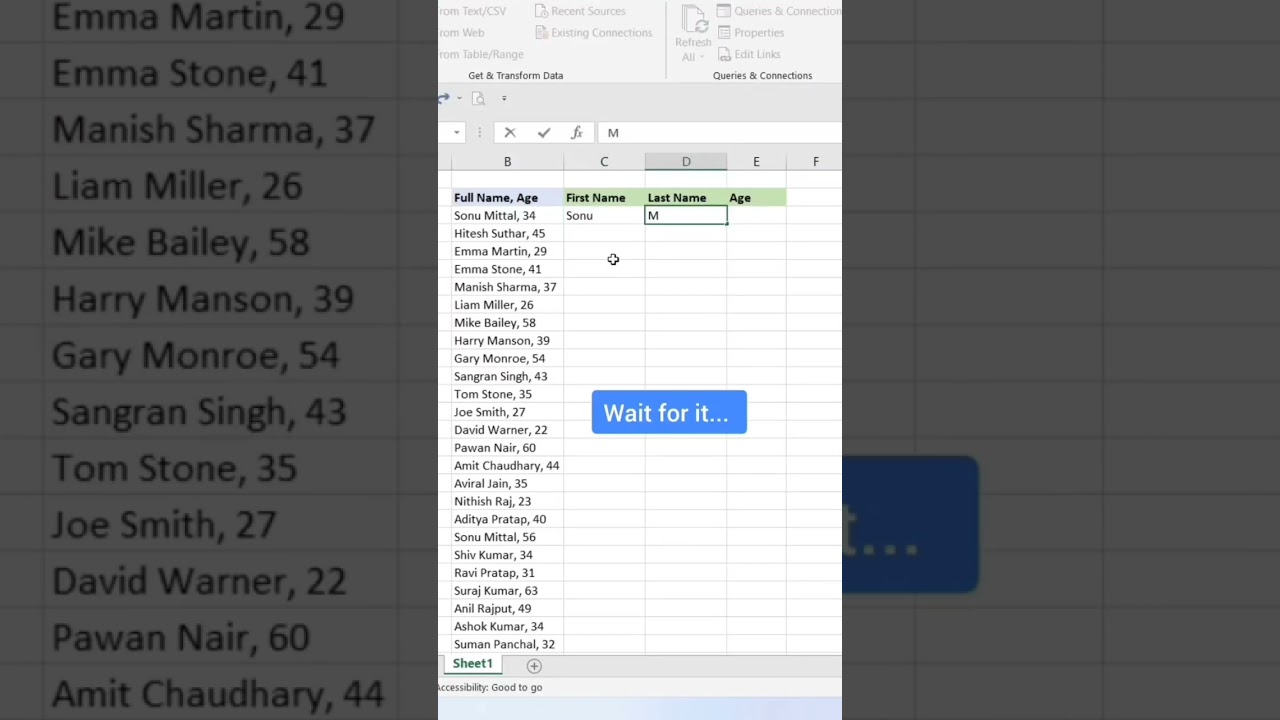Select the cell Mike Bailey, 58
1280x720 pixels.
click(507, 323)
